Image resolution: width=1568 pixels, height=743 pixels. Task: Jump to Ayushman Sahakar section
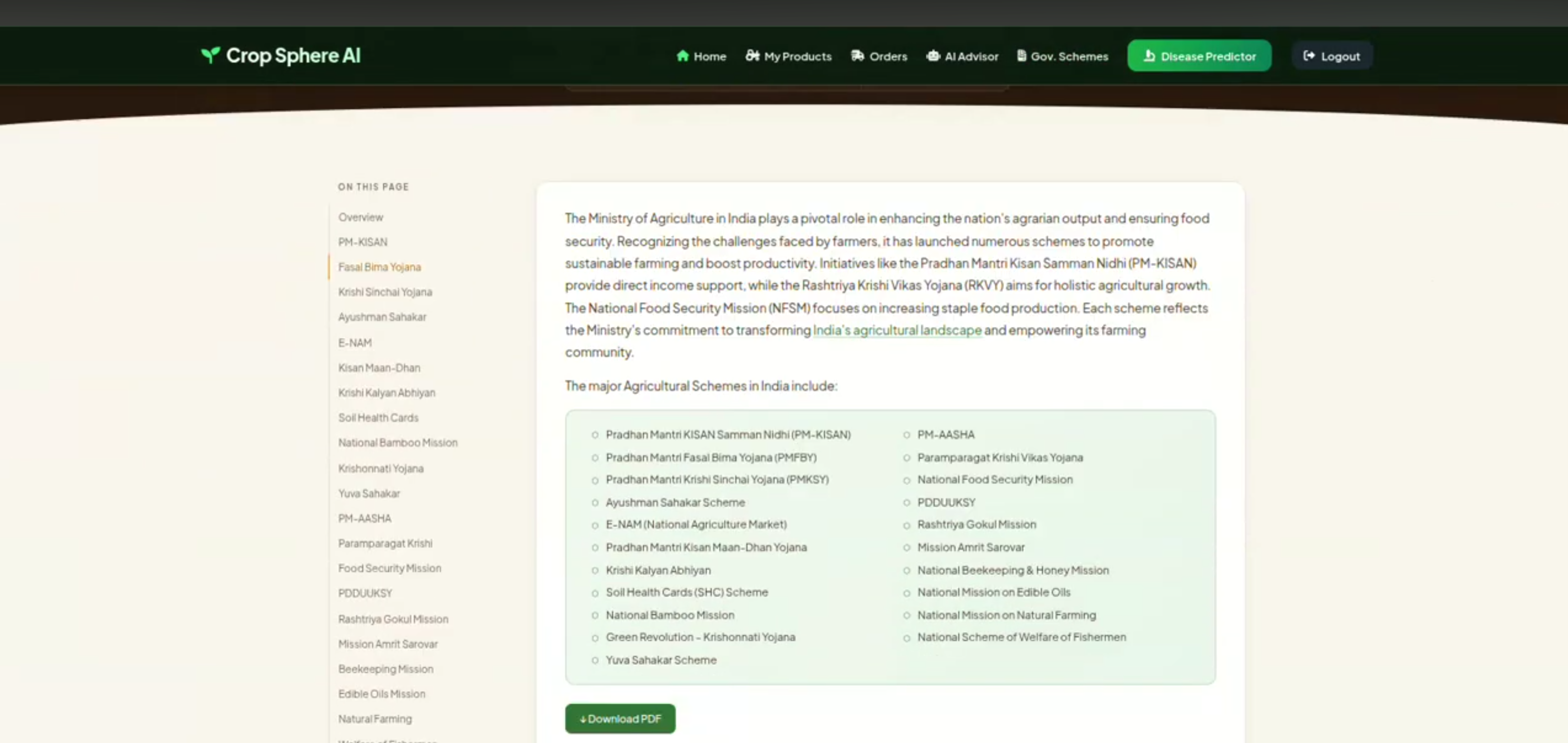pos(382,317)
